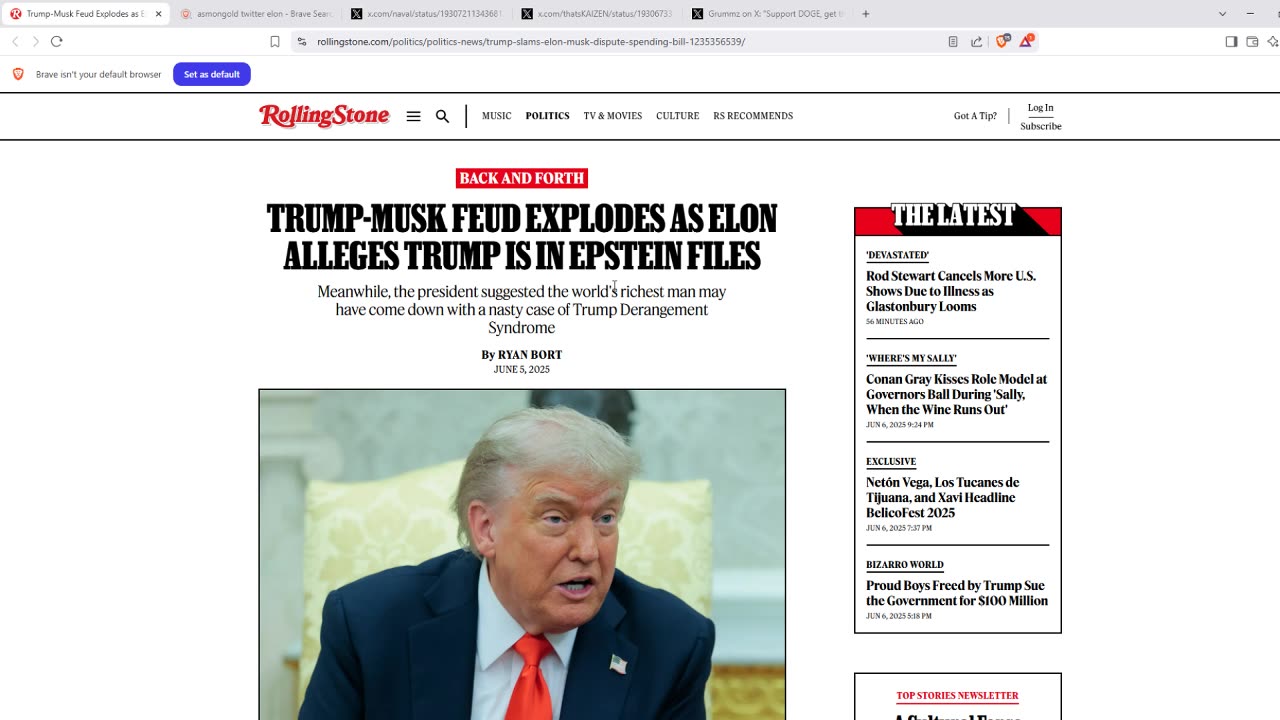This screenshot has width=1280, height=720.
Task: Open the CULTURE nav section
Action: coord(677,116)
